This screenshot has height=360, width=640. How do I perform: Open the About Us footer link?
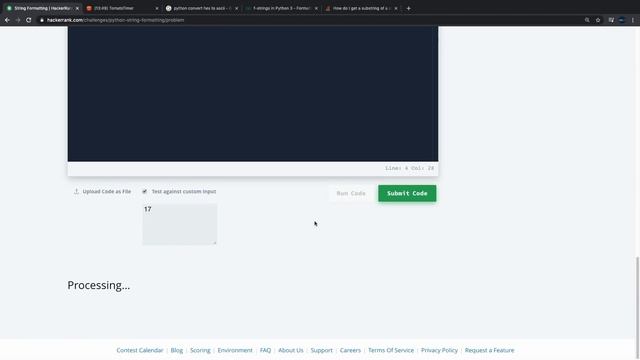click(x=291, y=350)
